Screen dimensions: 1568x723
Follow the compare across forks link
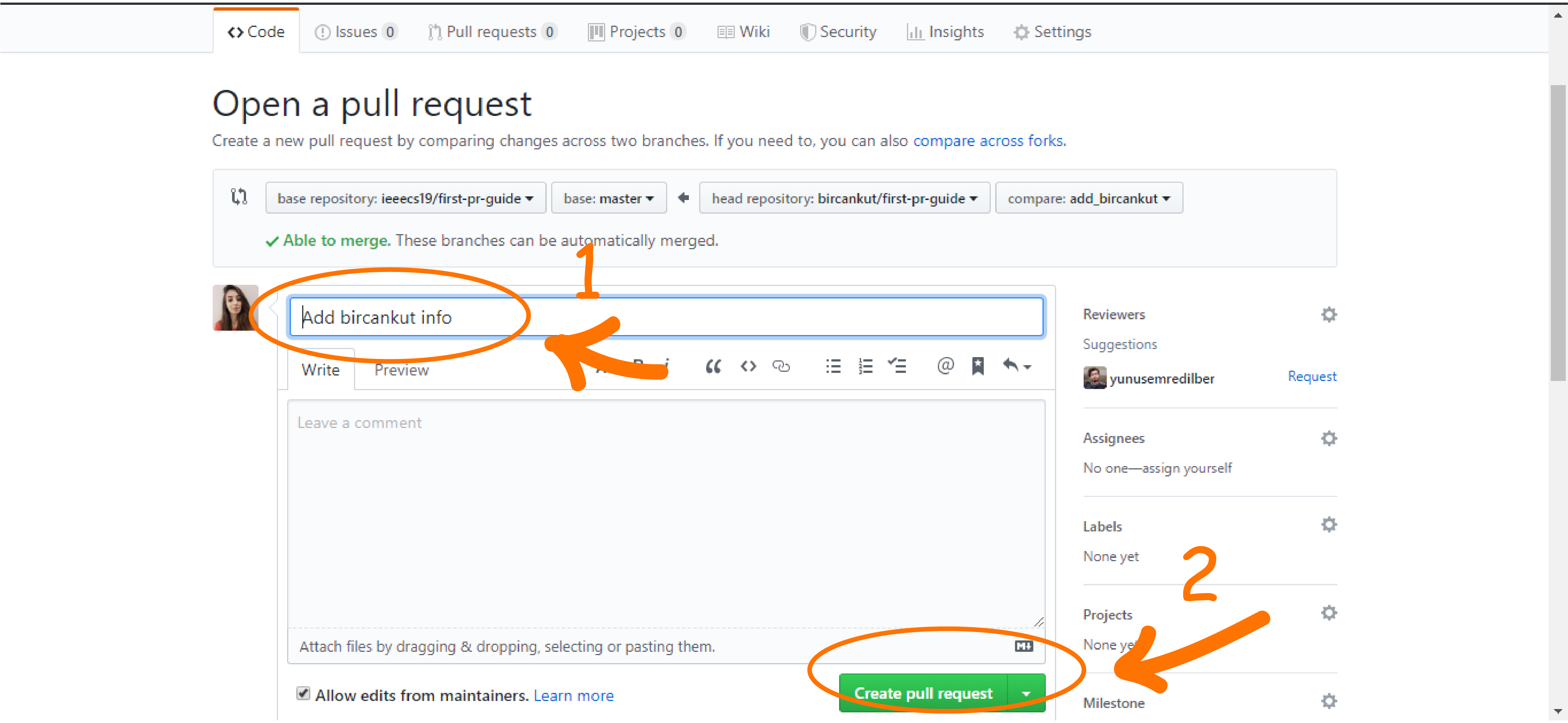tap(989, 141)
